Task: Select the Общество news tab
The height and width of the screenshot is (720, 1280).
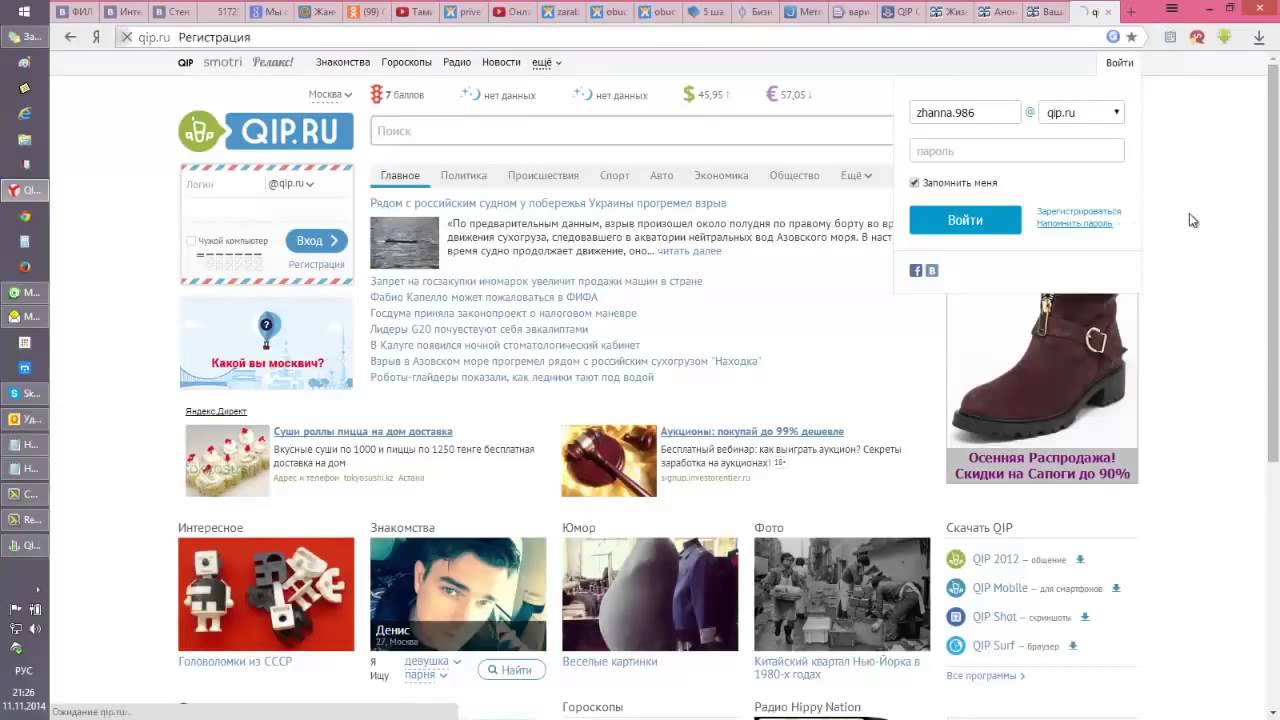Action: (x=794, y=175)
